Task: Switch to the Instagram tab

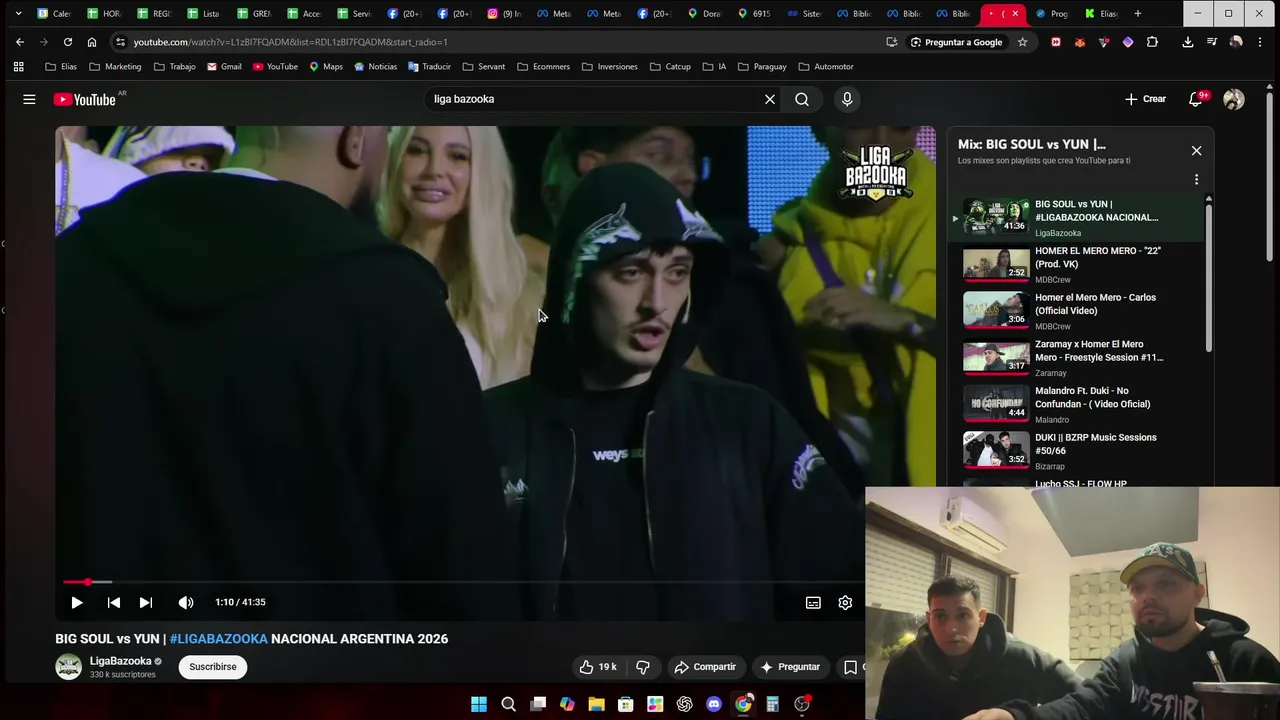Action: click(x=505, y=14)
